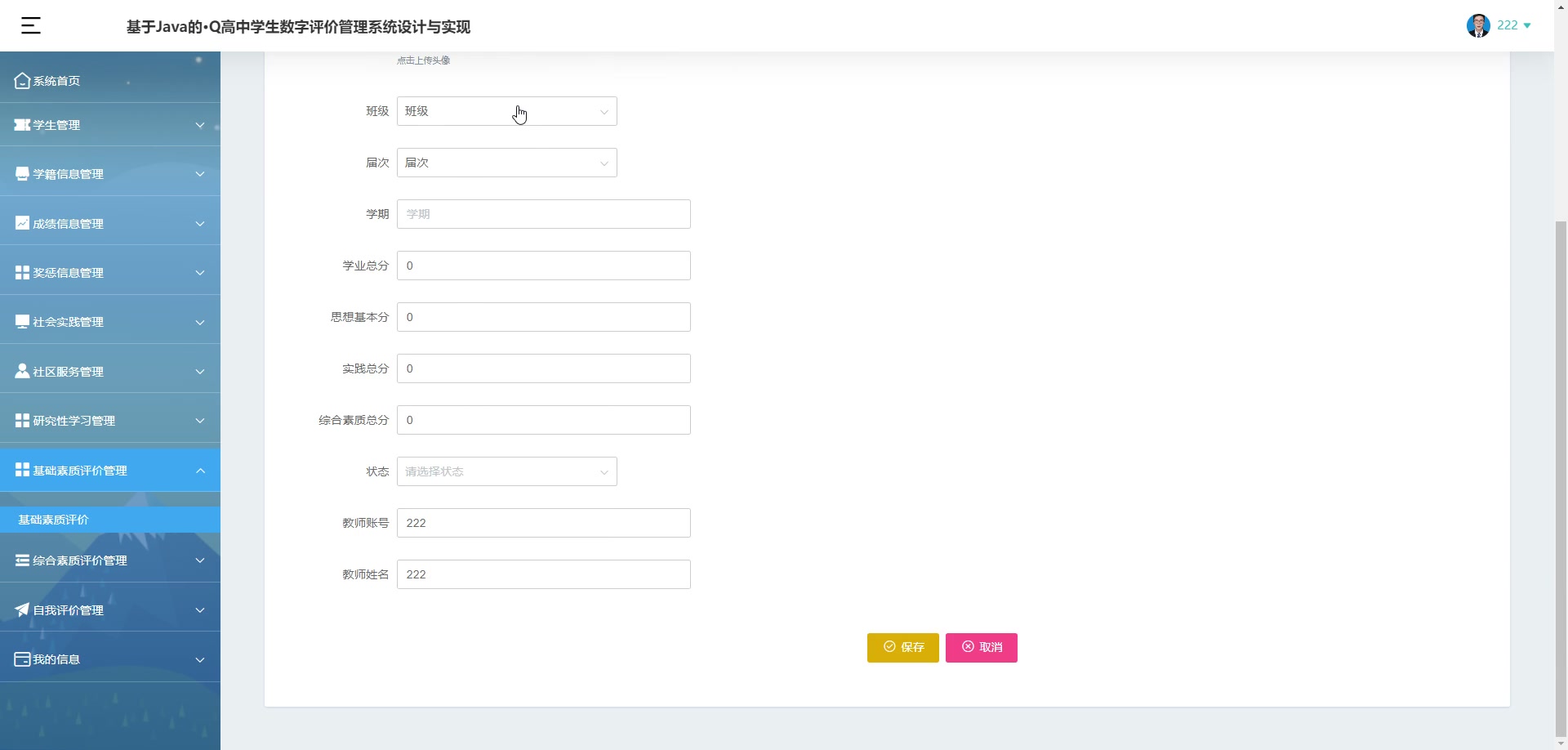Screen dimensions: 1568x750
Task: Click the 社区服务管理 person icon
Action: [22, 371]
